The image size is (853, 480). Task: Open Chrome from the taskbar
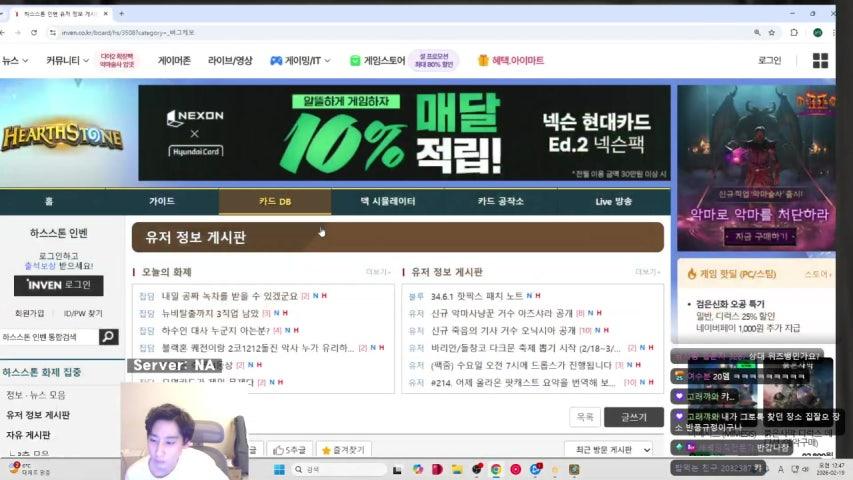pos(496,469)
